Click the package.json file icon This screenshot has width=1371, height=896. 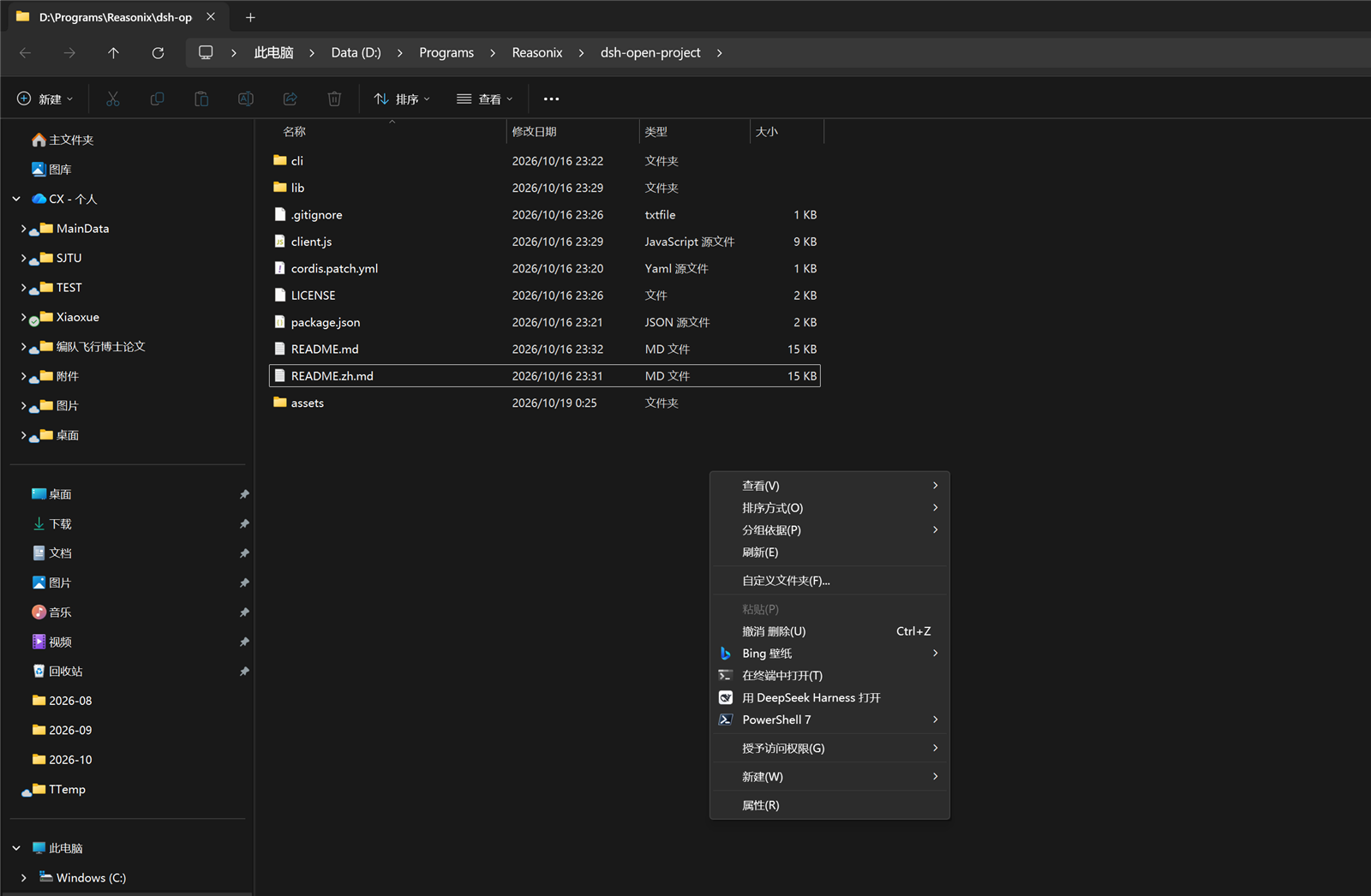[x=279, y=322]
